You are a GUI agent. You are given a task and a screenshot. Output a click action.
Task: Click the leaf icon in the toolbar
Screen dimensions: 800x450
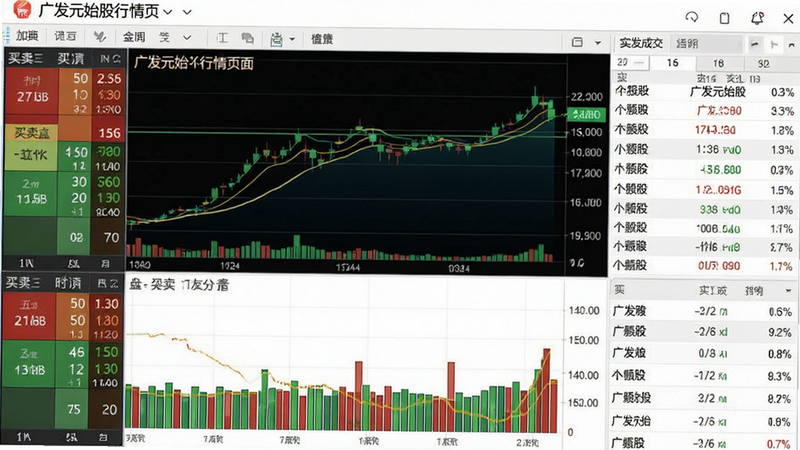pos(99,37)
